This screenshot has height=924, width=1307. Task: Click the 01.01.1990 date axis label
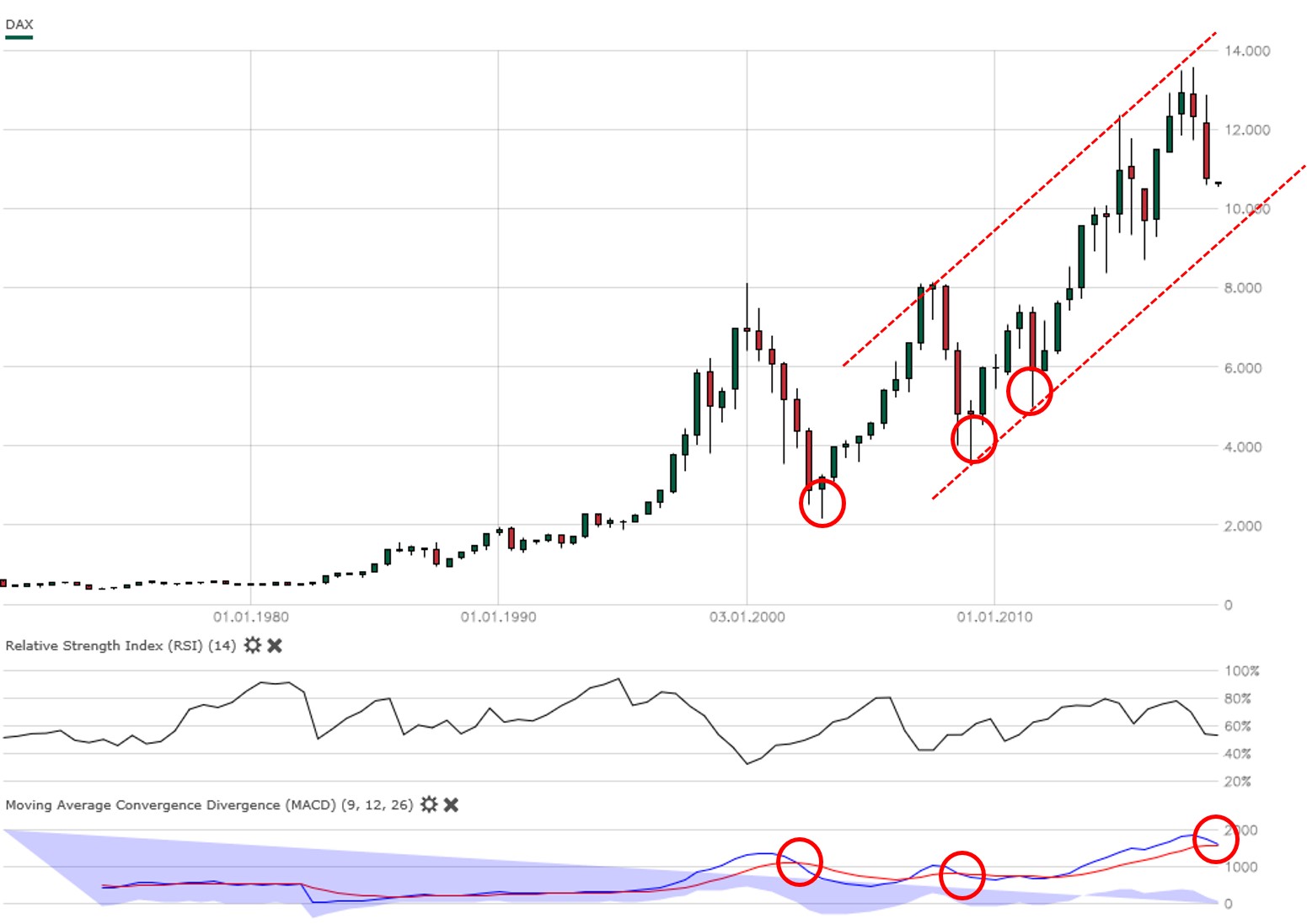click(498, 617)
